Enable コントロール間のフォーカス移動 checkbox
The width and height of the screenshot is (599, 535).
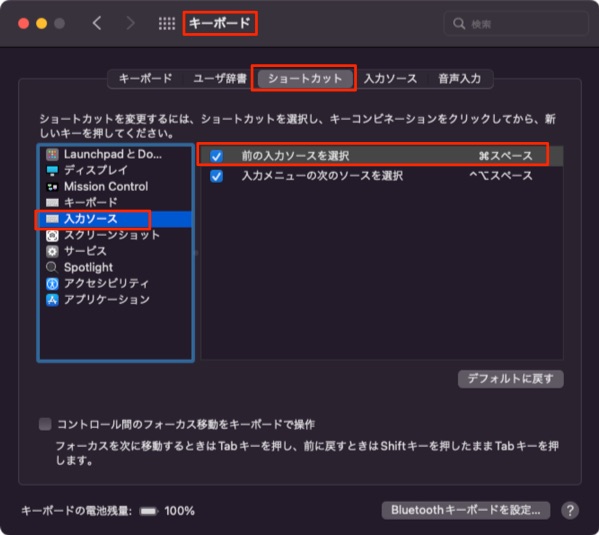coord(45,424)
